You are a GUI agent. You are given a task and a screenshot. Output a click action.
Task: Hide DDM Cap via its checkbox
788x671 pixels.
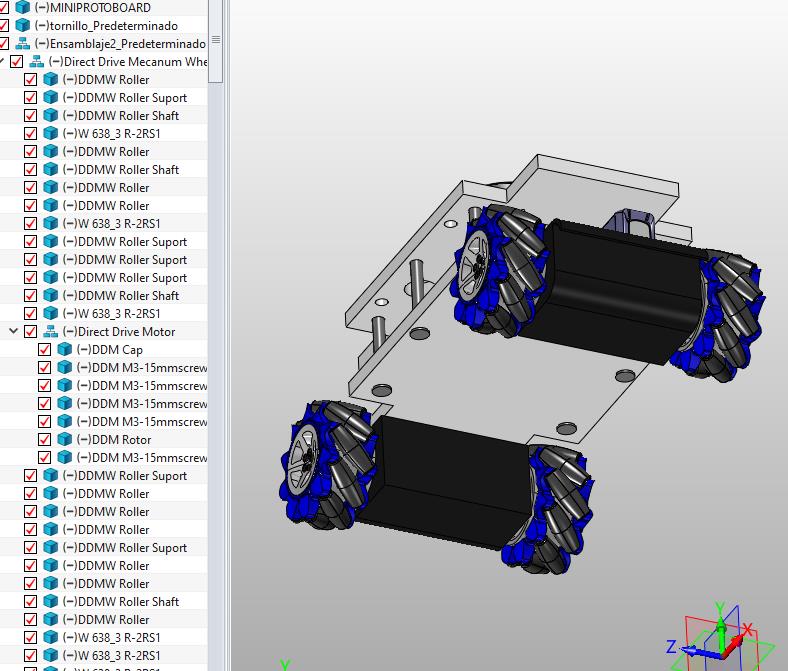click(45, 349)
